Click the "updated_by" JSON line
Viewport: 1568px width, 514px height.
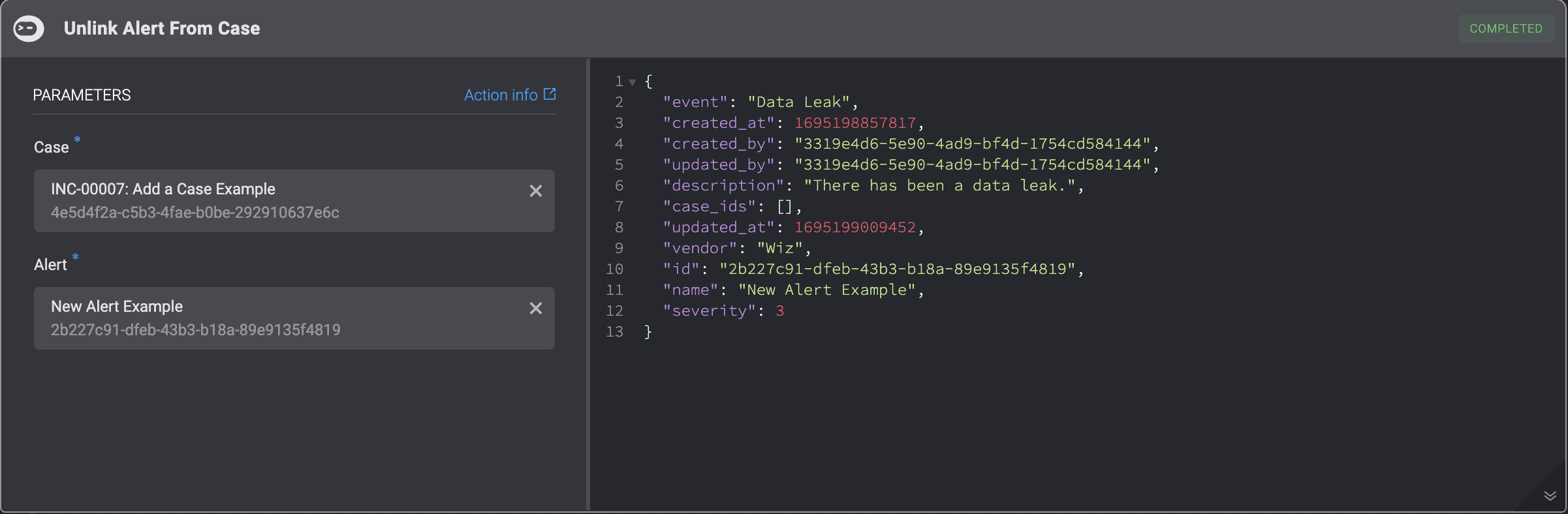point(911,165)
